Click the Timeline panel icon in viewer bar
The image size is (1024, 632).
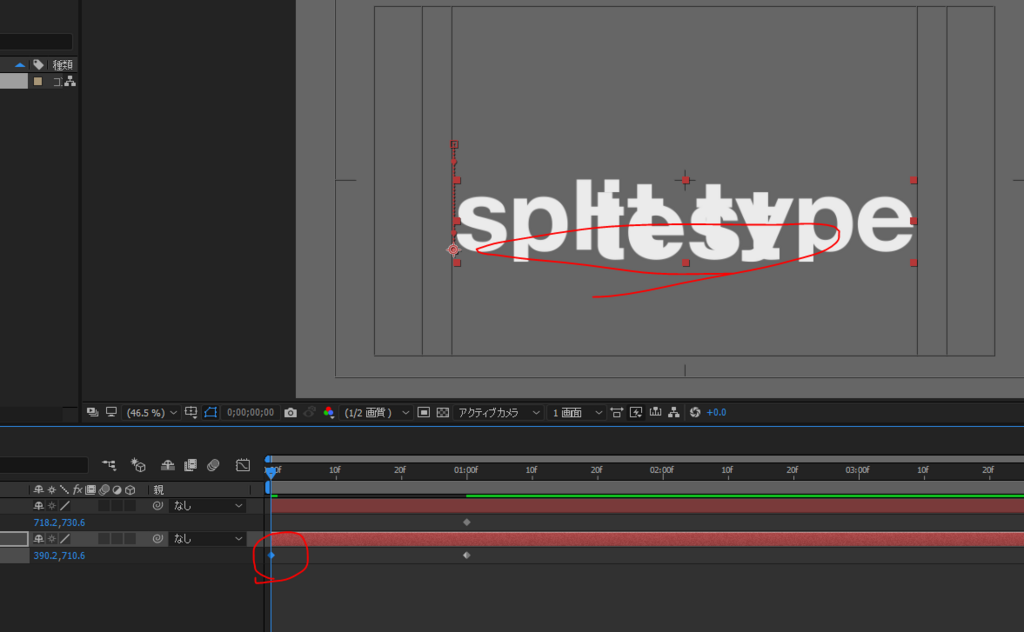click(655, 412)
